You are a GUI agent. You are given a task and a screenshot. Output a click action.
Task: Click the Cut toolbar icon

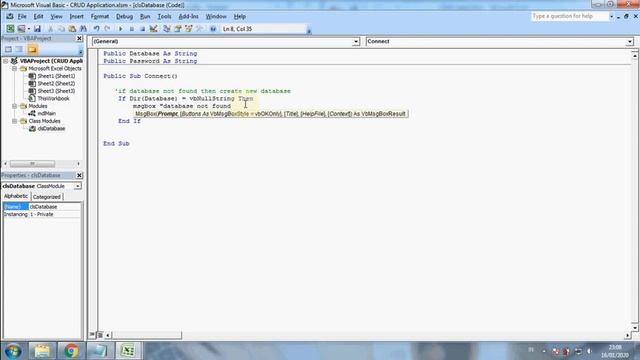tap(50, 29)
